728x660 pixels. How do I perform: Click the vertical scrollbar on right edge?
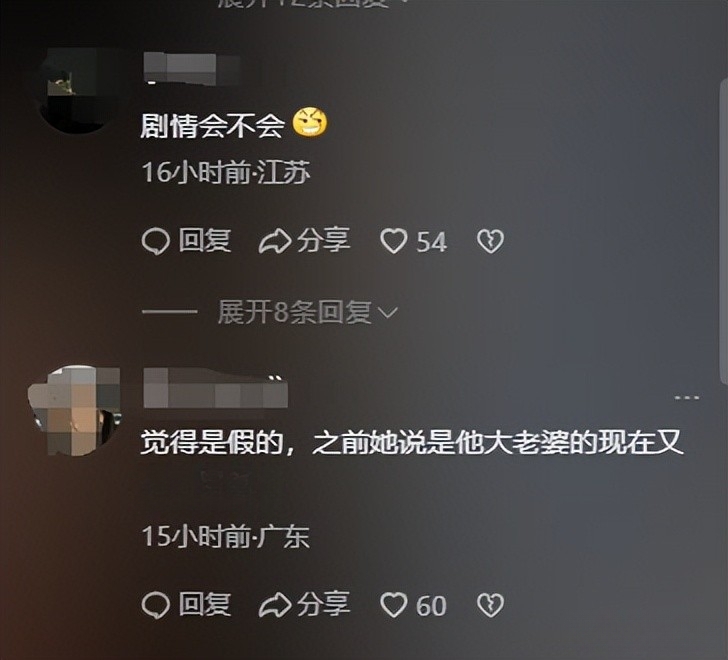[x=723, y=232]
